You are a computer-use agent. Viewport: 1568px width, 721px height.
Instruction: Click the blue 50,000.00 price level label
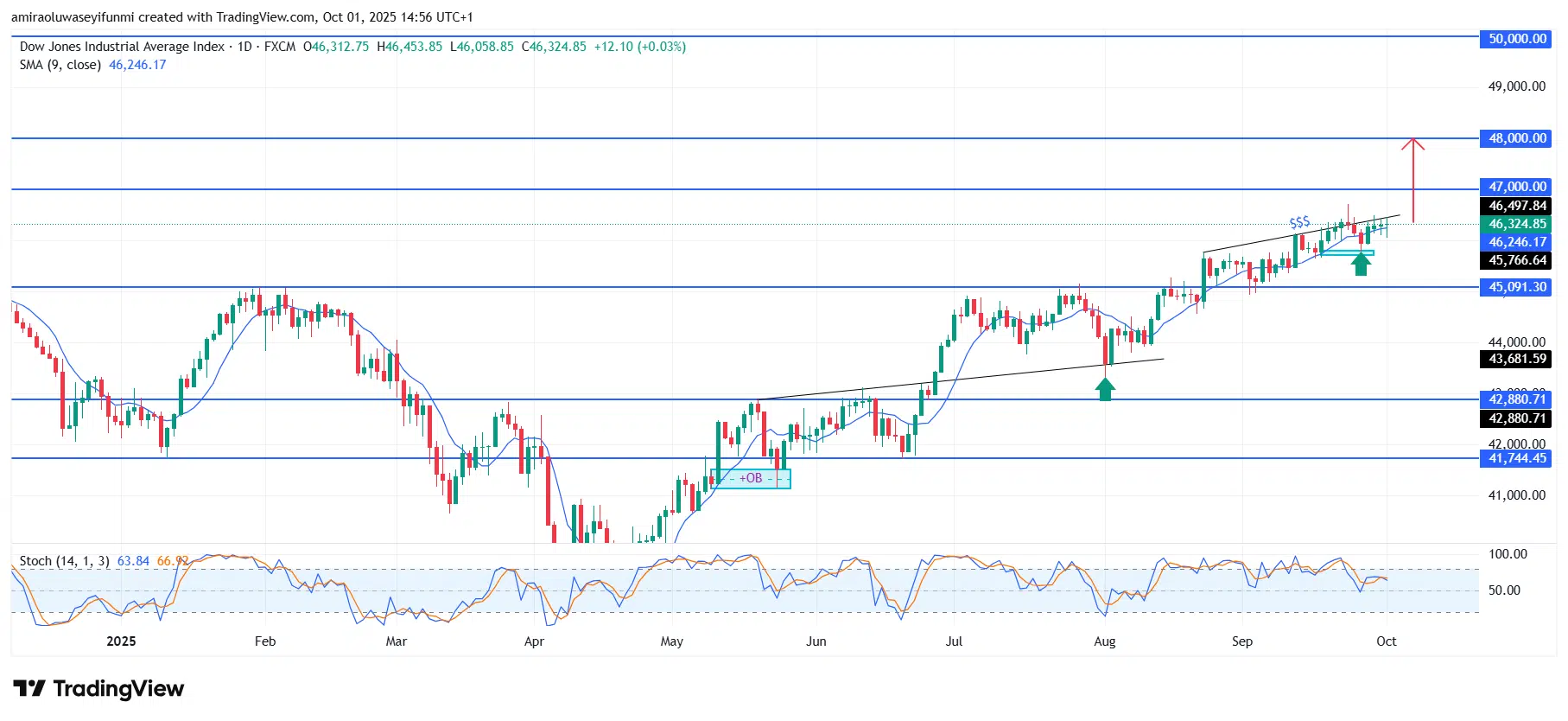[1517, 39]
